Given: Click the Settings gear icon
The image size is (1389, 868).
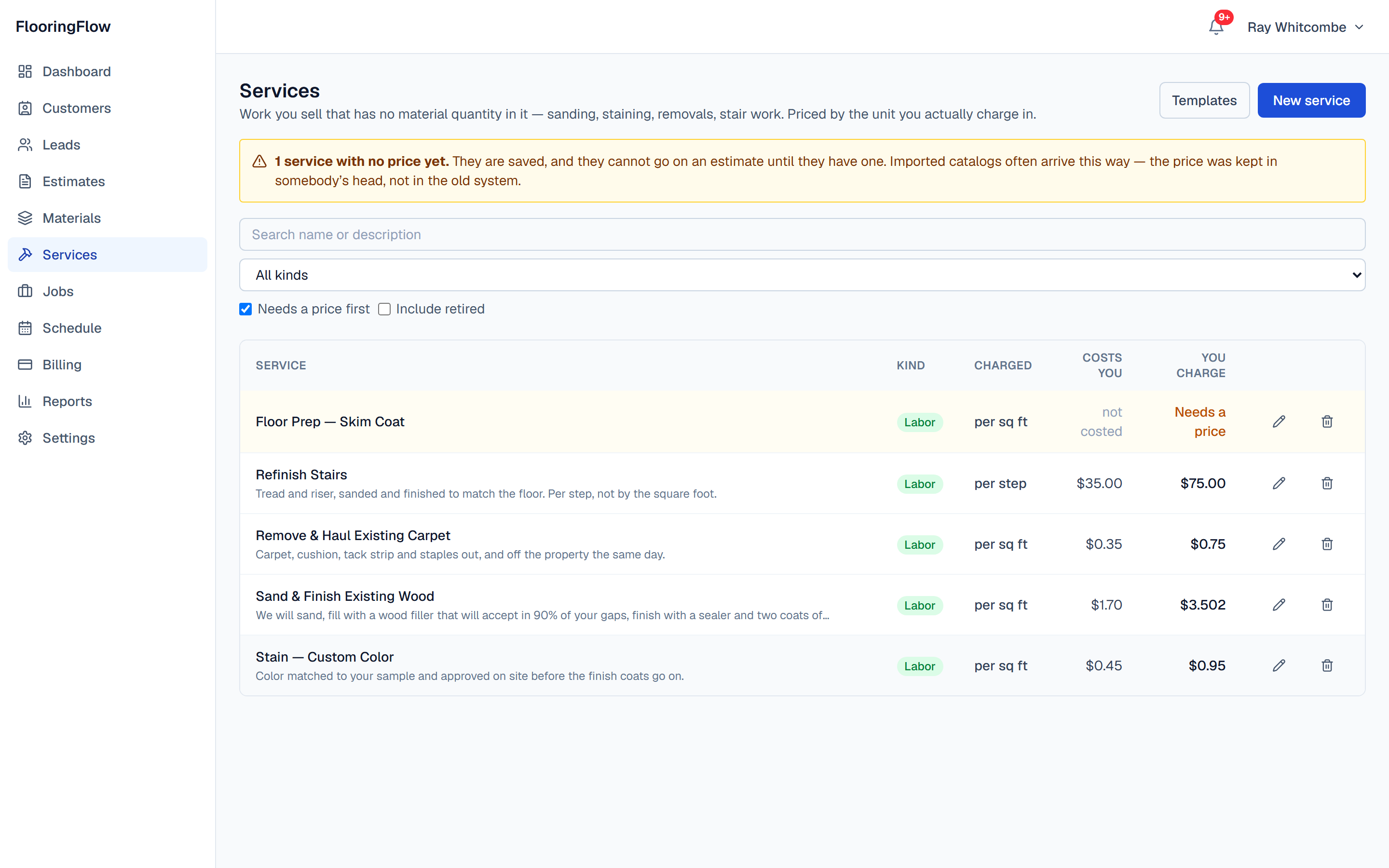Looking at the screenshot, I should pyautogui.click(x=25, y=438).
